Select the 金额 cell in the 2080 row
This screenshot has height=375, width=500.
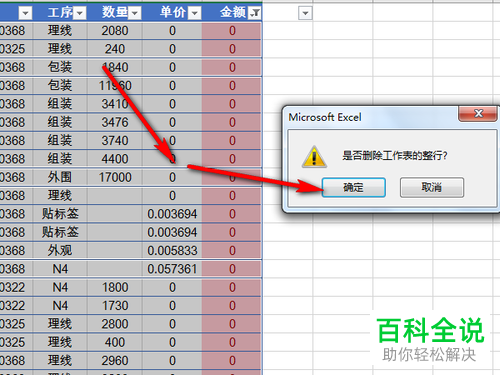click(232, 31)
